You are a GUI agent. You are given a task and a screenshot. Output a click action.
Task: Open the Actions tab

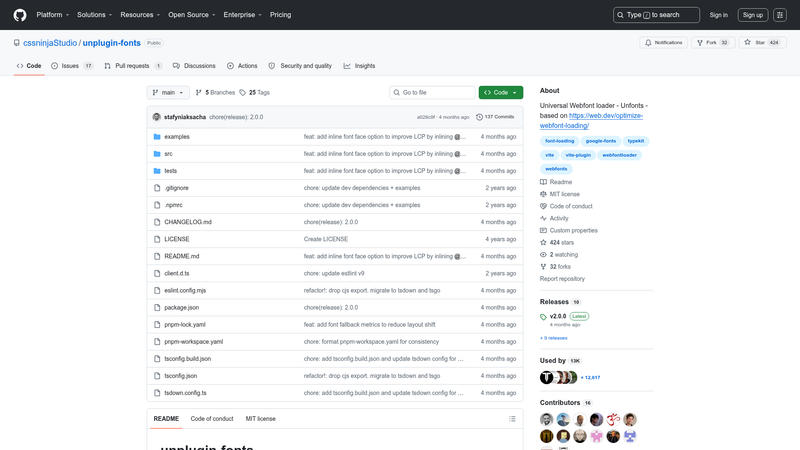tap(242, 66)
